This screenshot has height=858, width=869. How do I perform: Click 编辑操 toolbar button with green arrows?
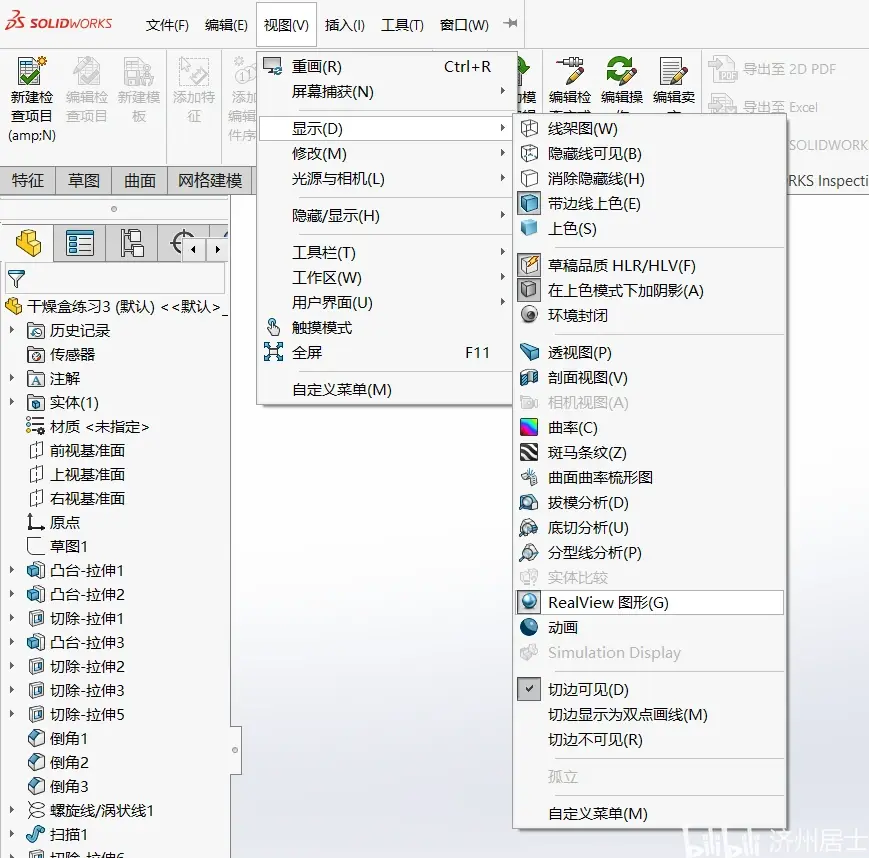[x=622, y=80]
